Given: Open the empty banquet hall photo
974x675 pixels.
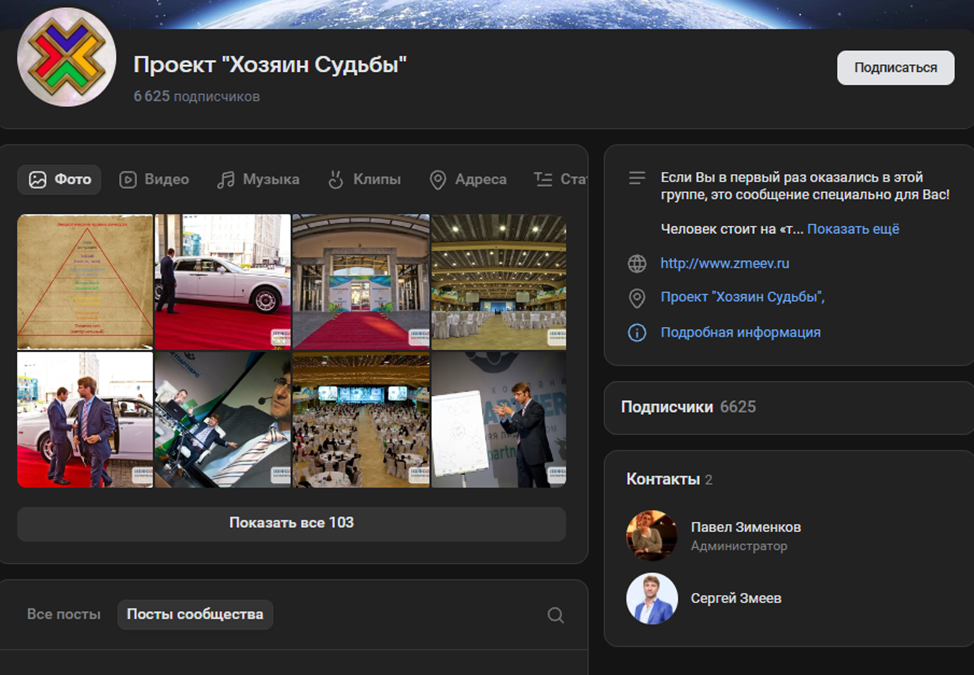Looking at the screenshot, I should [x=499, y=282].
